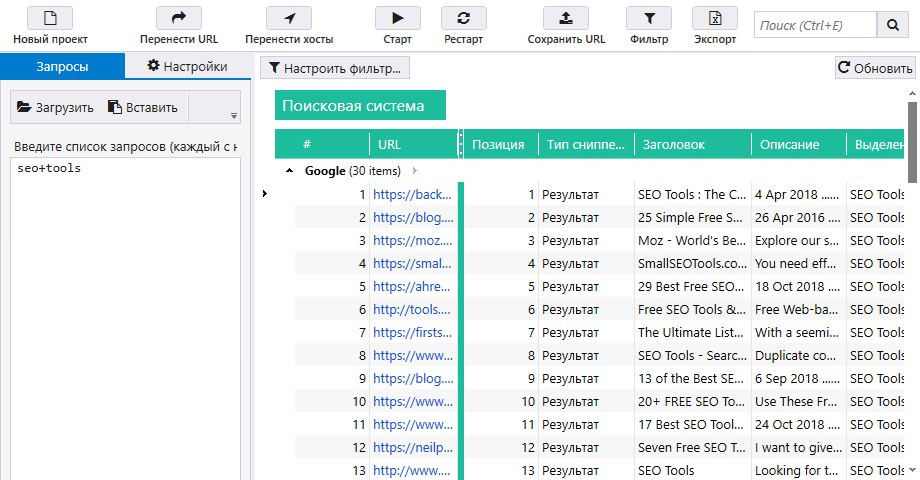Click the Рестарт refresh icon
The width and height of the screenshot is (920, 480).
coord(464,18)
